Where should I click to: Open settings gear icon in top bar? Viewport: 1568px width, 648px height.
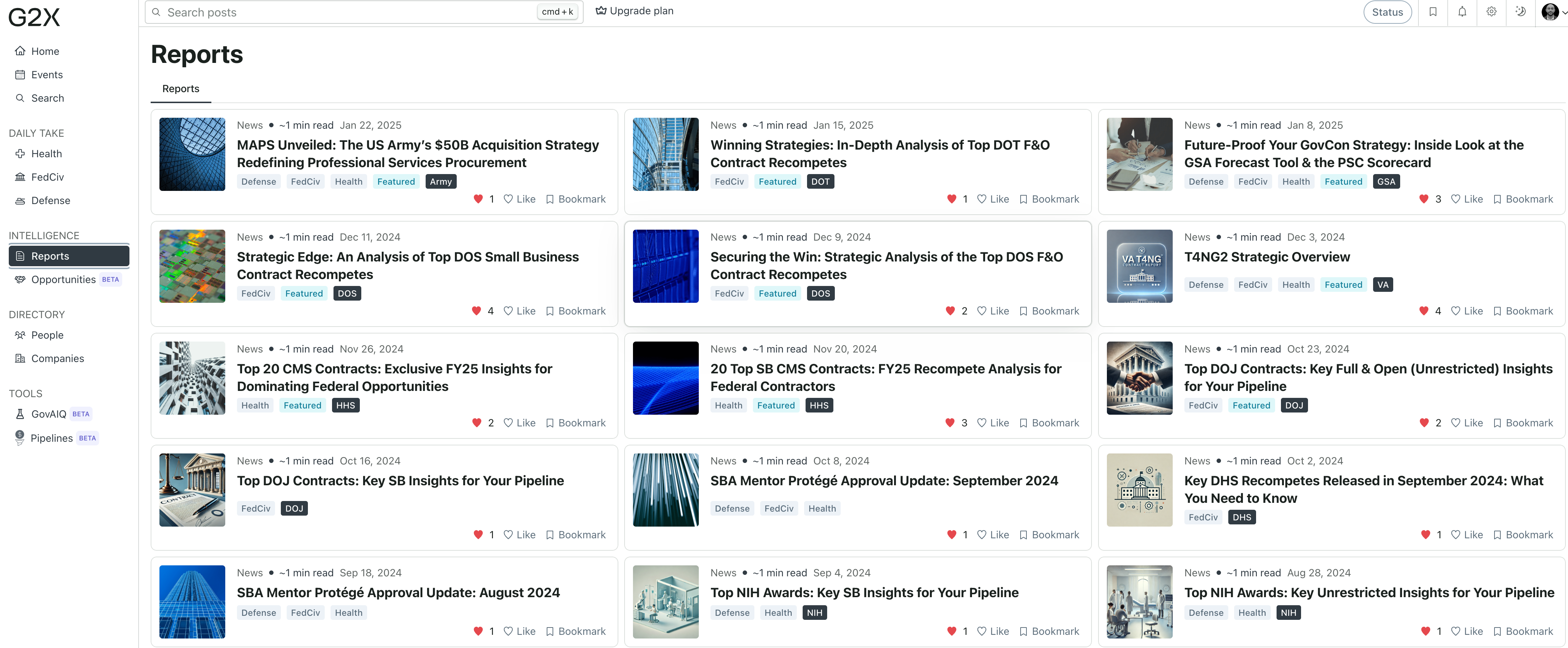click(x=1491, y=12)
